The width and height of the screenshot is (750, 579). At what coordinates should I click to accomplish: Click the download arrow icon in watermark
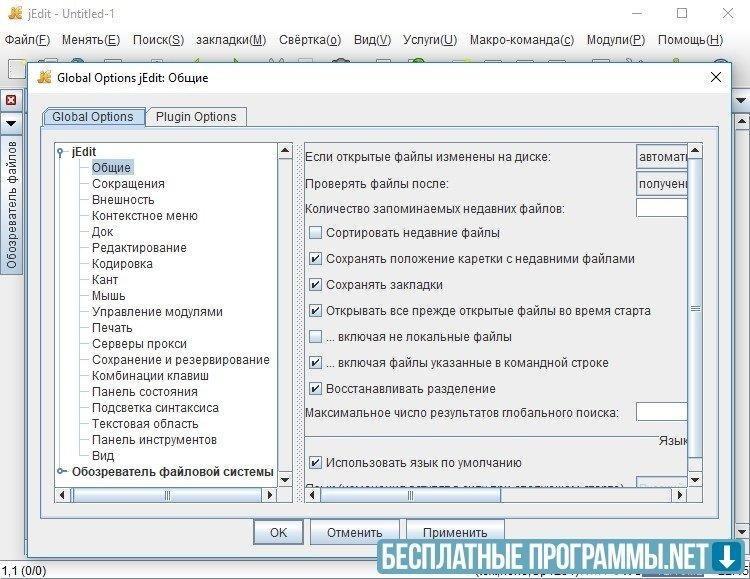722,555
